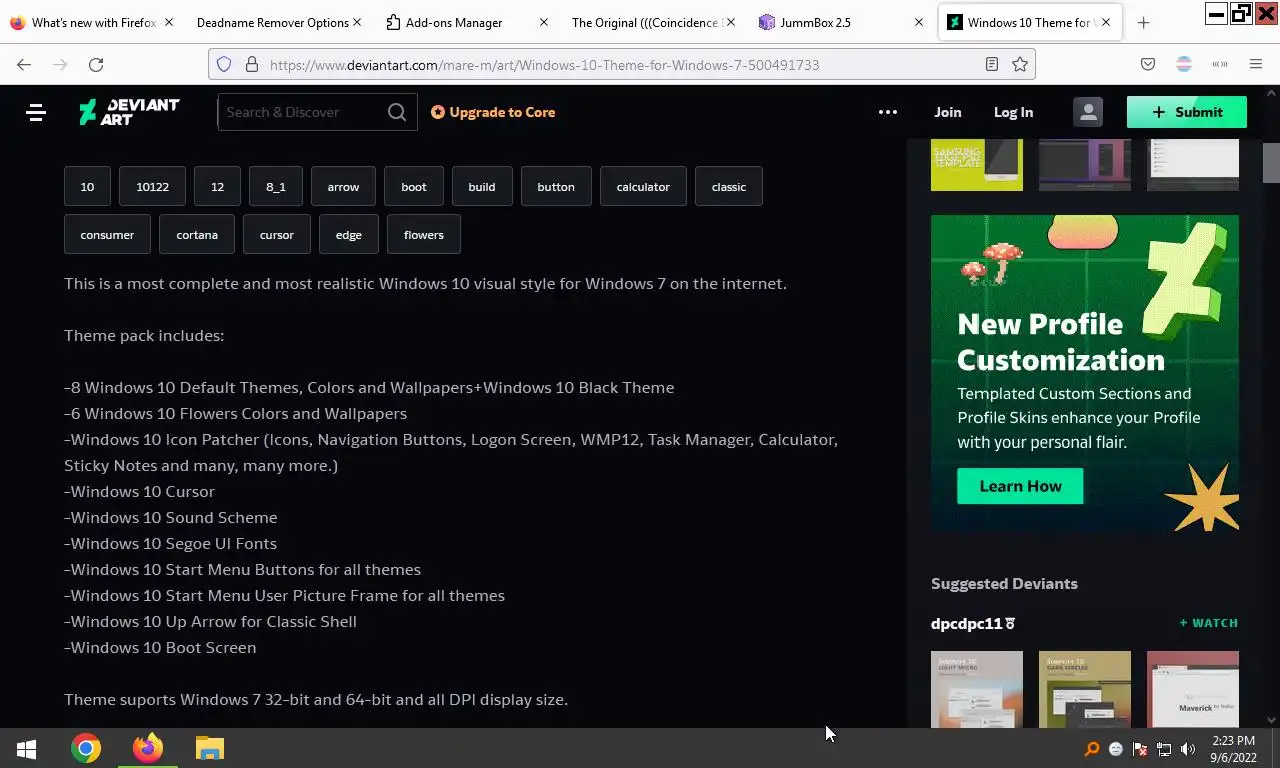Select the 'calculator' tag
Screen dimensions: 1280x768
[643, 187]
